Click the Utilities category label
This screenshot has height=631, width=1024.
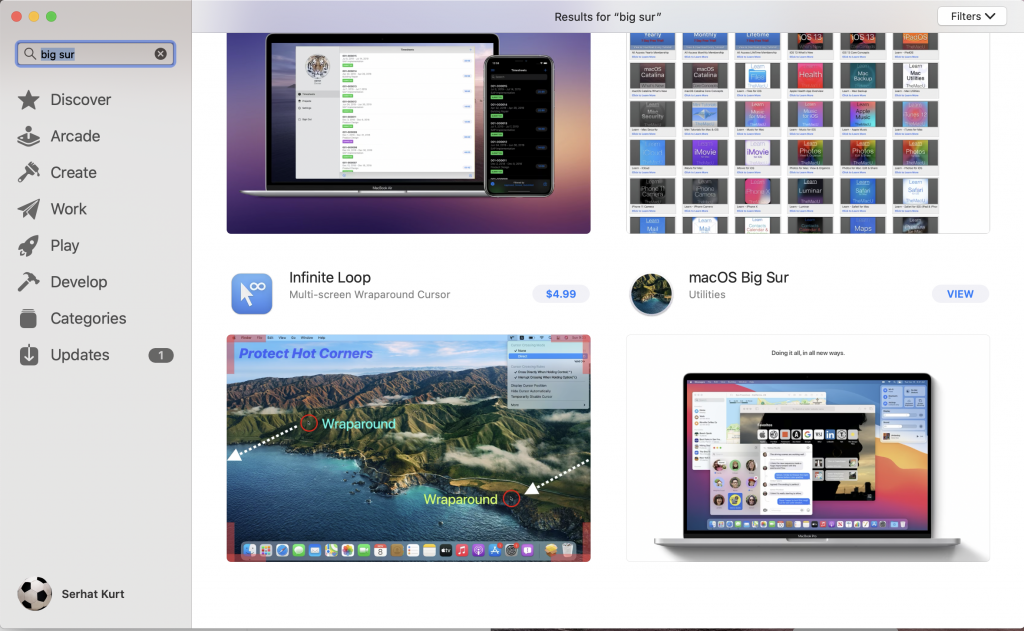(707, 295)
